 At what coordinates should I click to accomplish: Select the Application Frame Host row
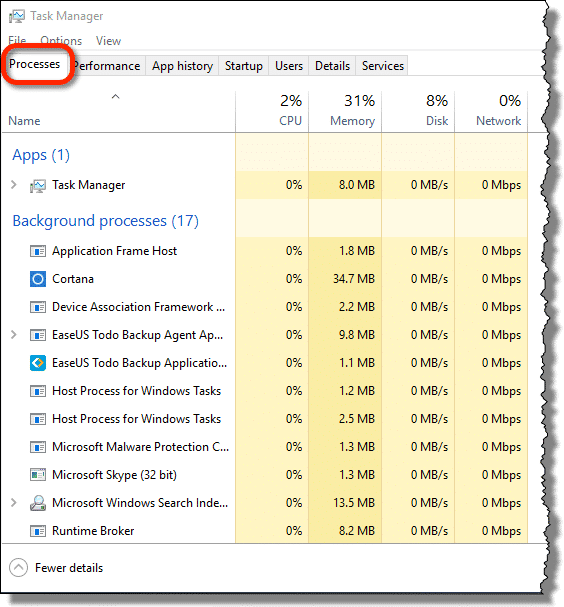coord(265,251)
